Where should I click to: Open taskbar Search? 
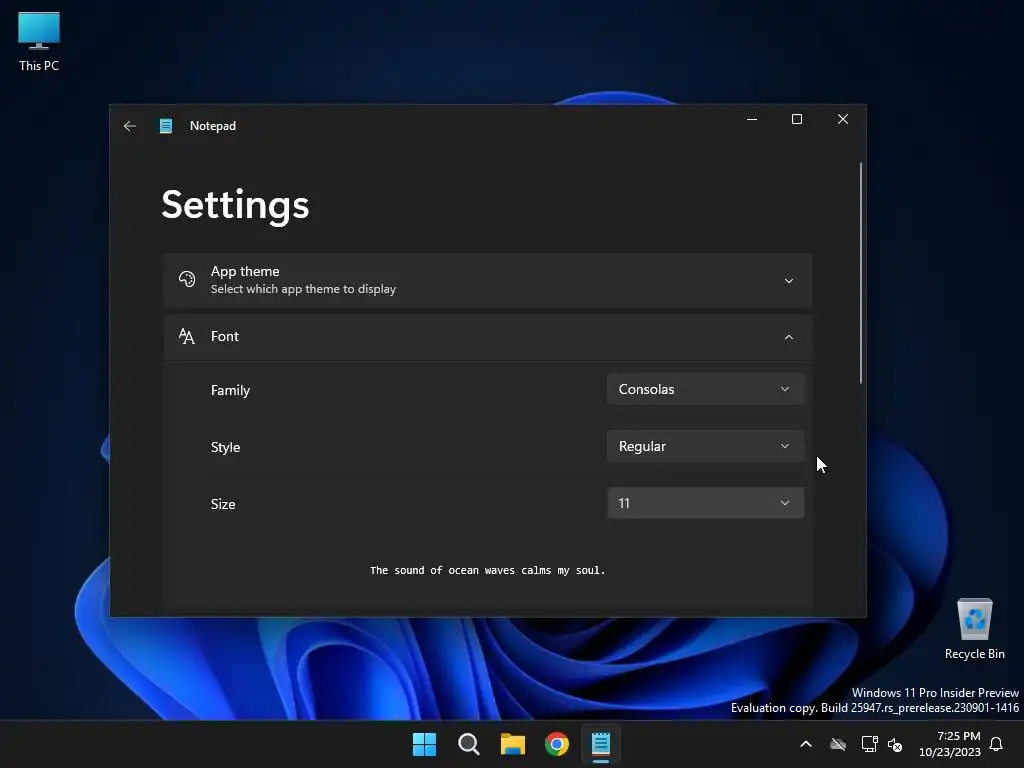468,744
